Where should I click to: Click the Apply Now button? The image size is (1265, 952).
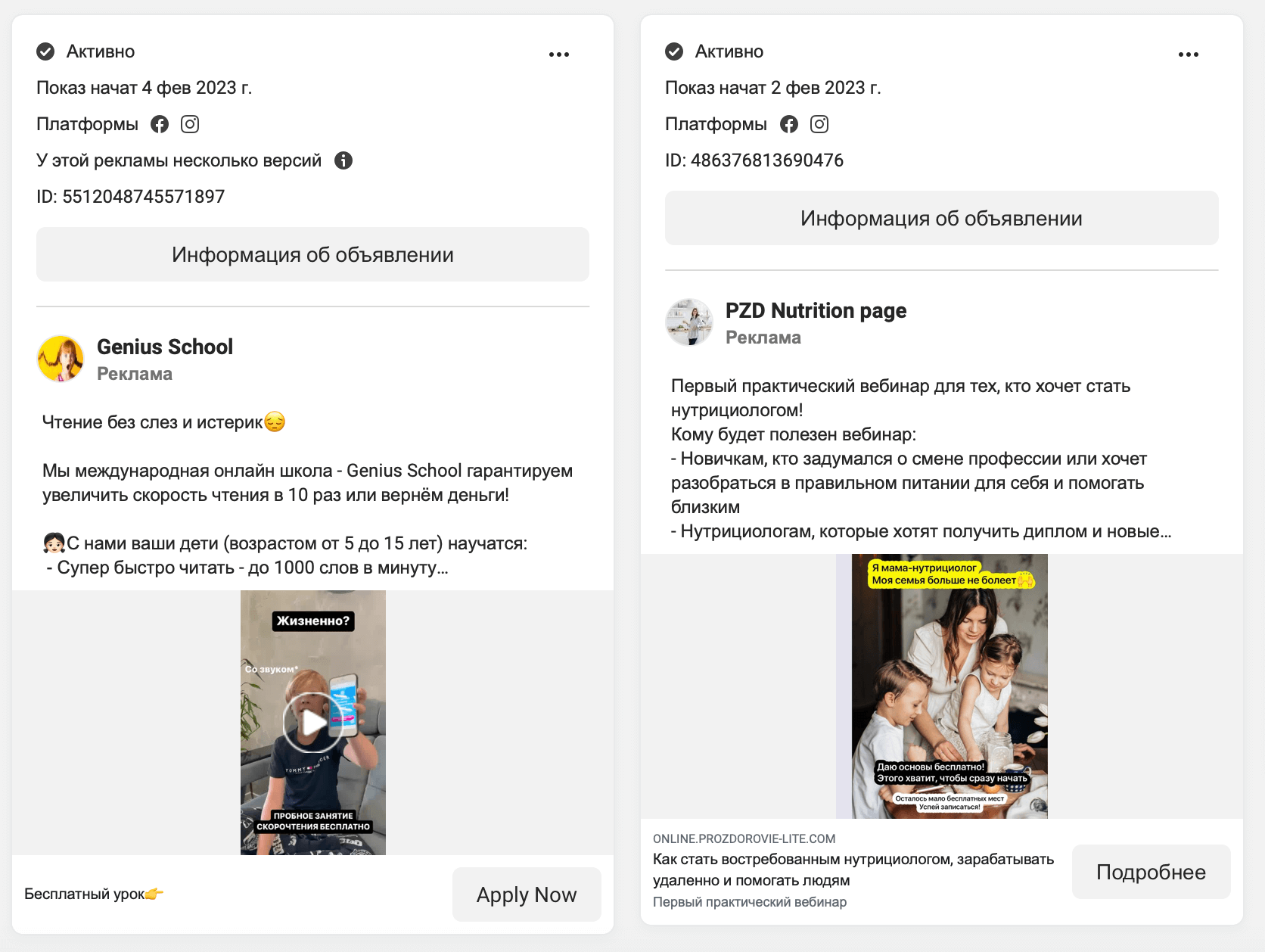(527, 894)
